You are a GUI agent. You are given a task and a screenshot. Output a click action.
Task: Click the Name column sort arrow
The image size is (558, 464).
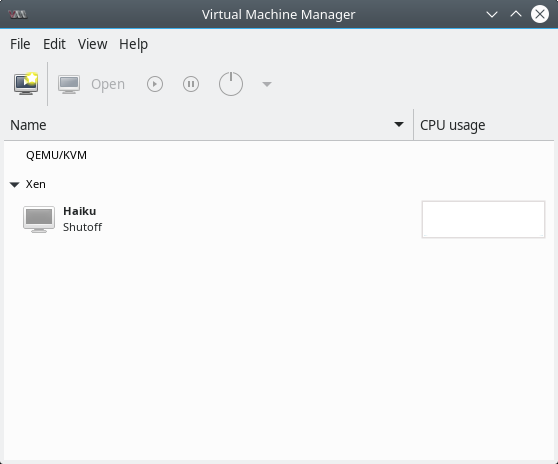click(399, 125)
